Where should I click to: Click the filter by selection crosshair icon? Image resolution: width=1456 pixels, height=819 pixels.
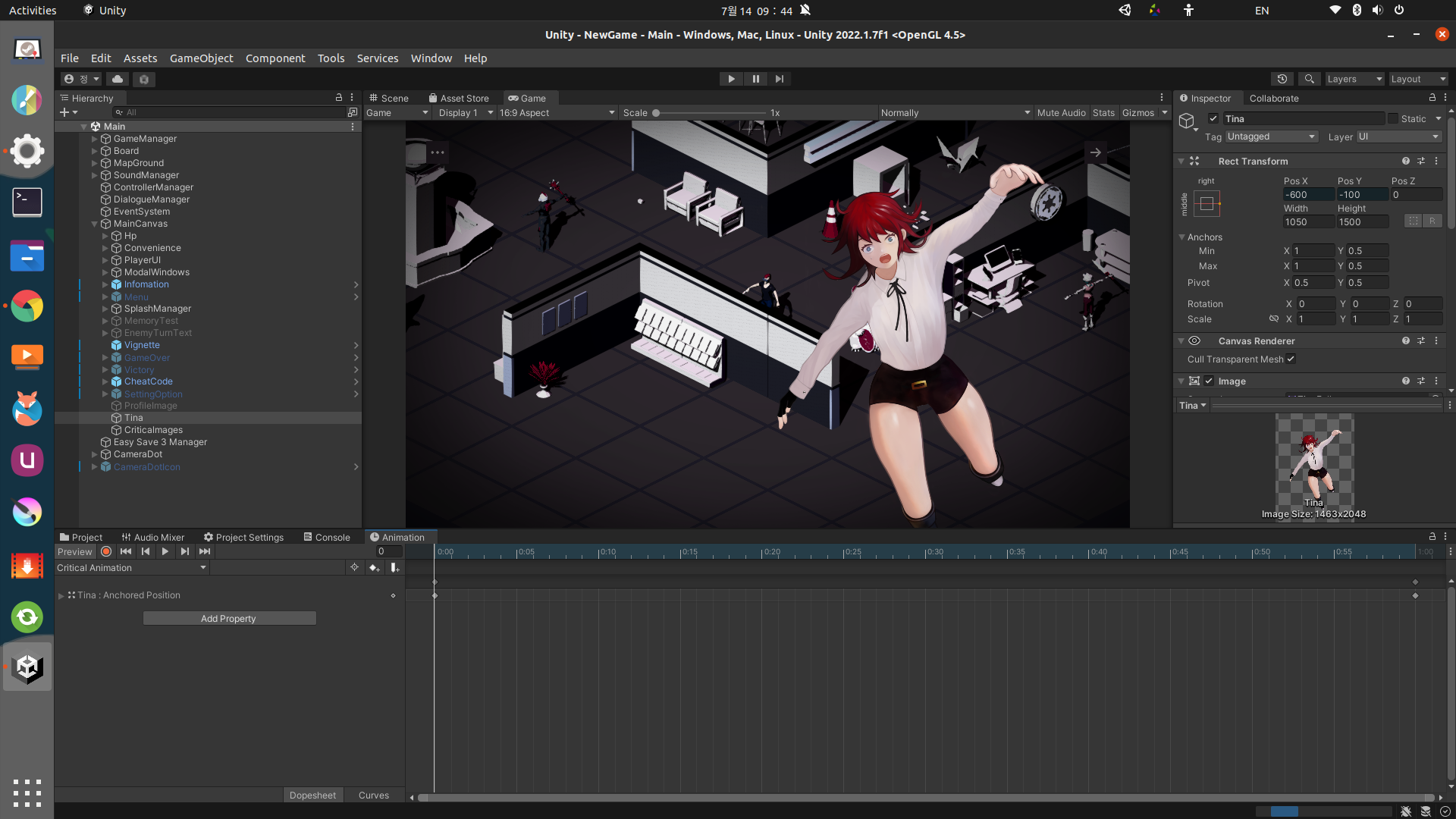[x=354, y=567]
